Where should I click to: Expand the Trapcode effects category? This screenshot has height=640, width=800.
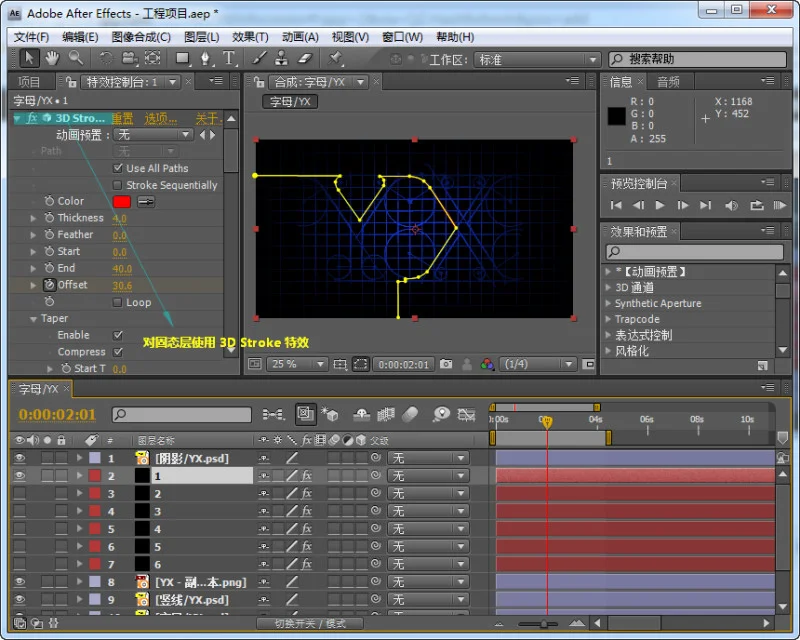[608, 319]
